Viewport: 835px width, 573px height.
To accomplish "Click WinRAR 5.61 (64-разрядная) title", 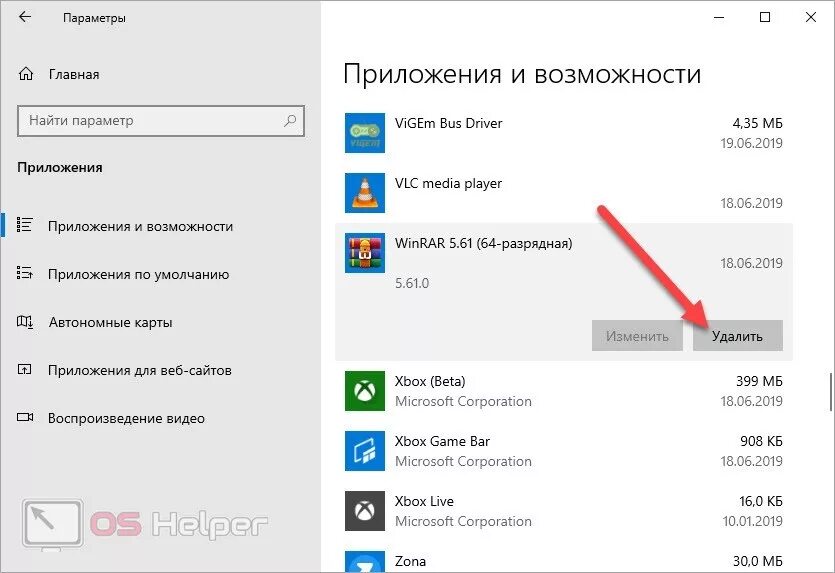I will click(x=484, y=243).
